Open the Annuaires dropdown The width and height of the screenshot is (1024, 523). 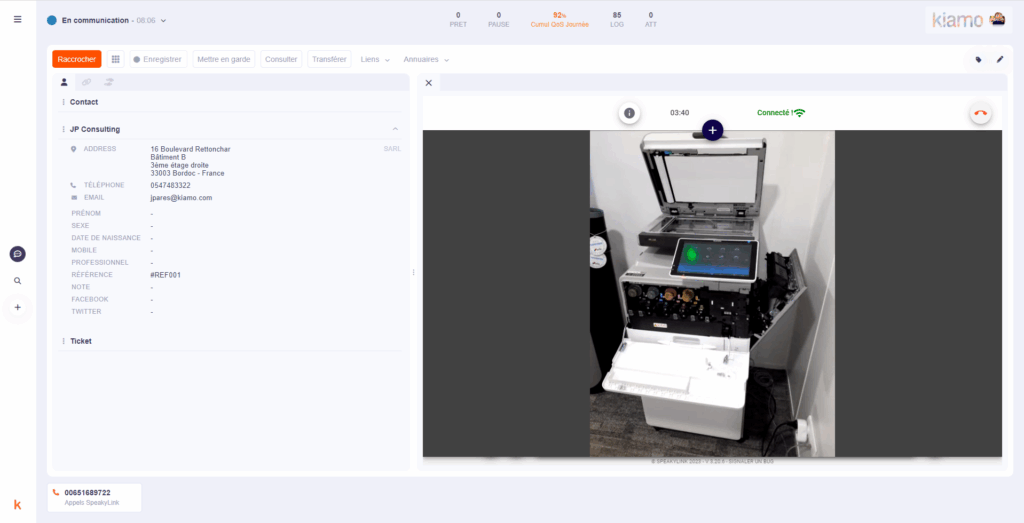click(x=426, y=59)
